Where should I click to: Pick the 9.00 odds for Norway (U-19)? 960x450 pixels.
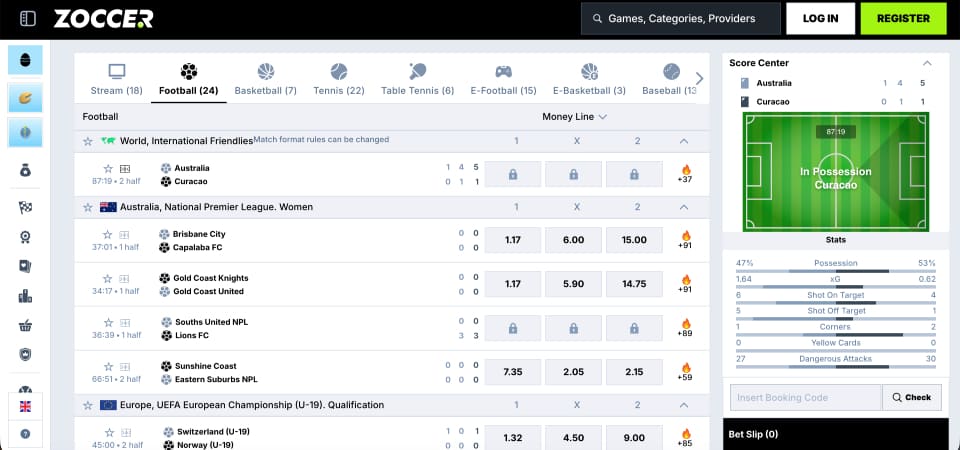tap(634, 438)
